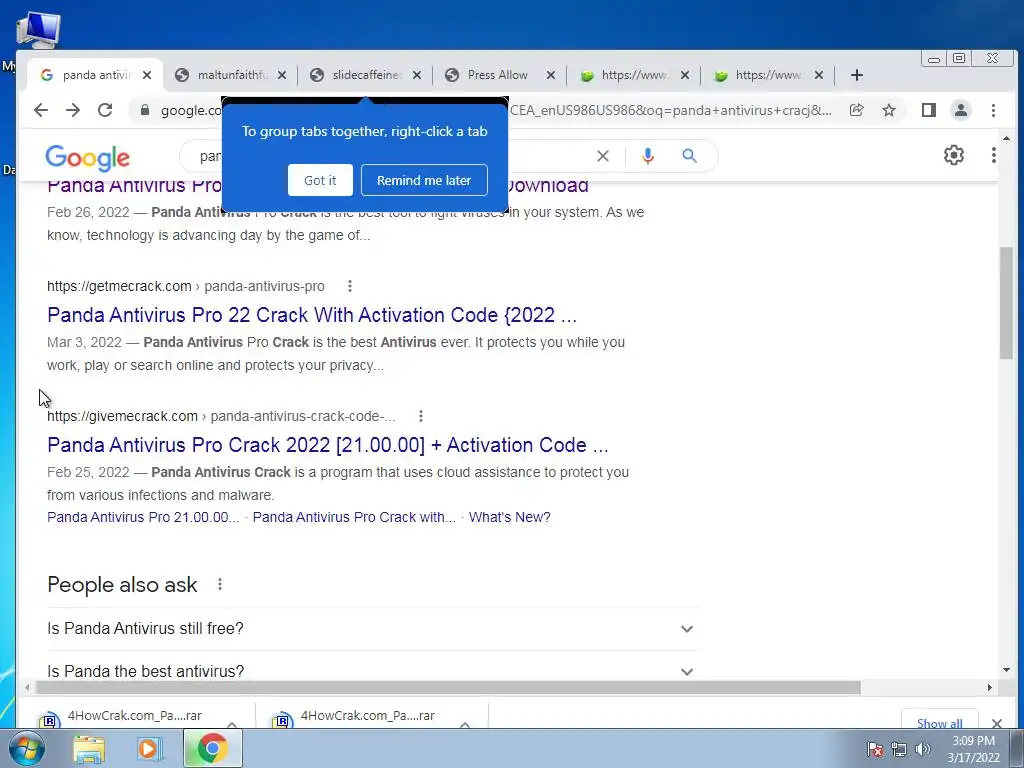Click the Show desktop strip

point(1017,748)
